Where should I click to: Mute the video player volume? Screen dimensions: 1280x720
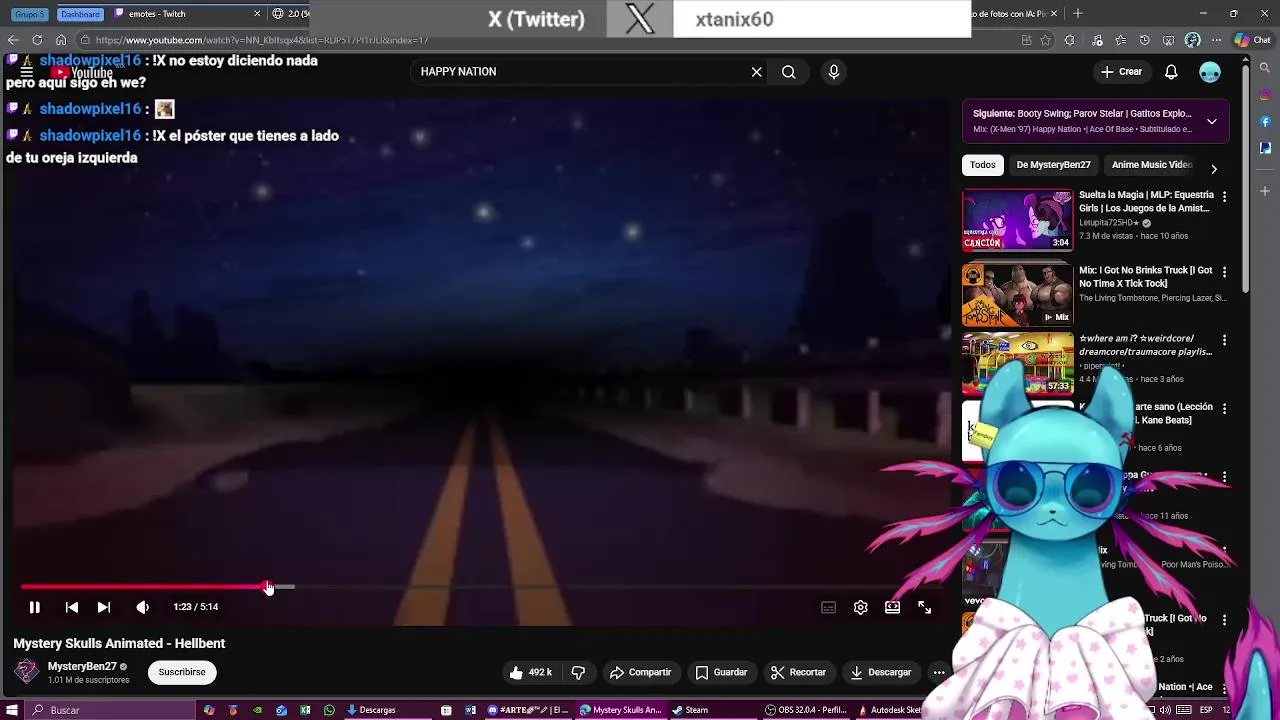143,607
